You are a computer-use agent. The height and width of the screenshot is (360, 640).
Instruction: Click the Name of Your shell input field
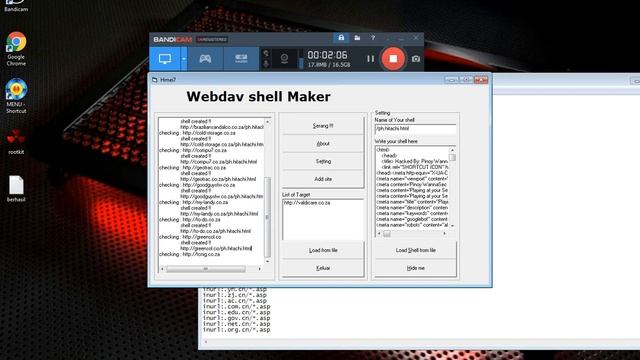415,129
